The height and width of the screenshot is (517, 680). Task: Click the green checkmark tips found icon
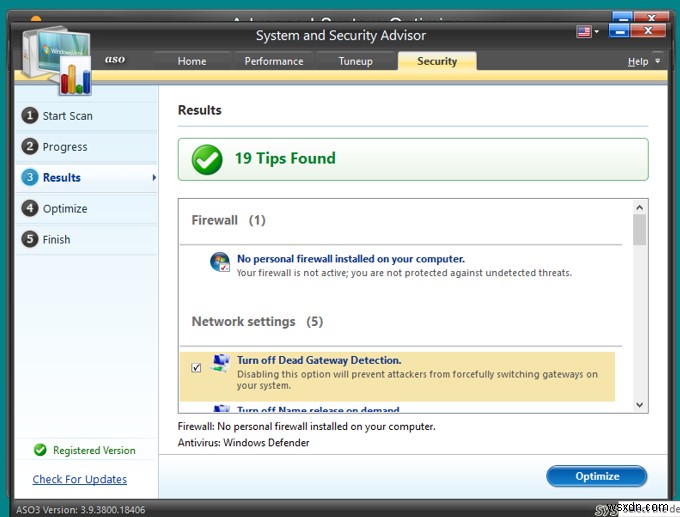207,160
